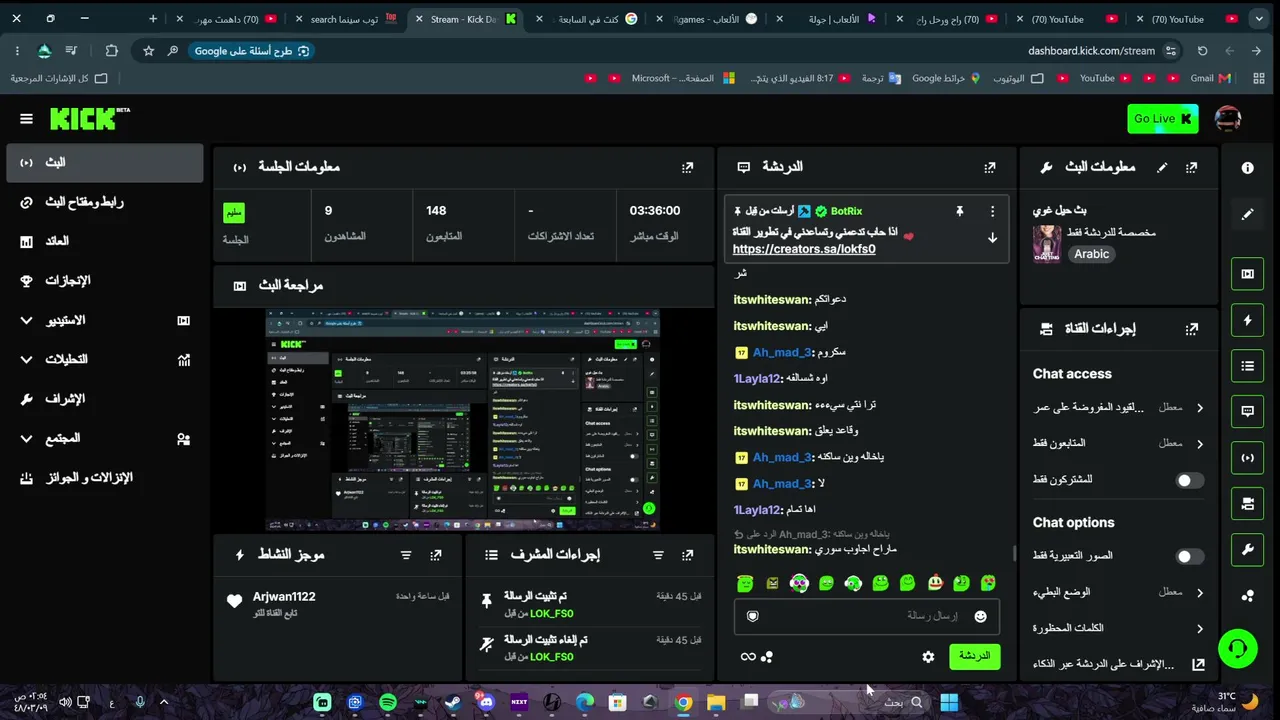Viewport: 1280px width, 720px height.
Task: Toggle list moderator-actions panel in right sidebar
Action: pyautogui.click(x=1247, y=366)
